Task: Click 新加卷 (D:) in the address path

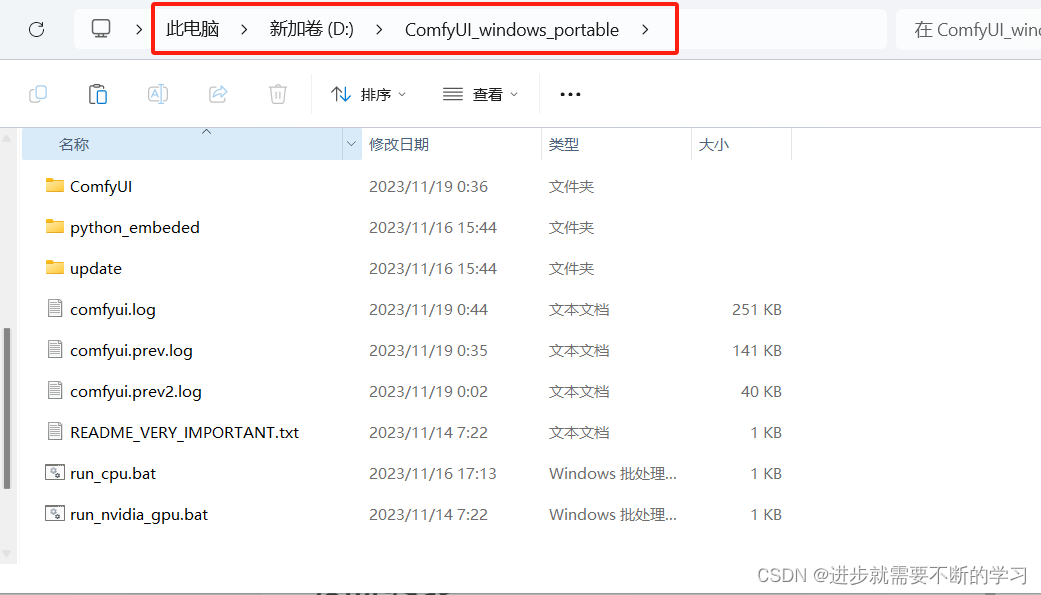Action: [311, 29]
